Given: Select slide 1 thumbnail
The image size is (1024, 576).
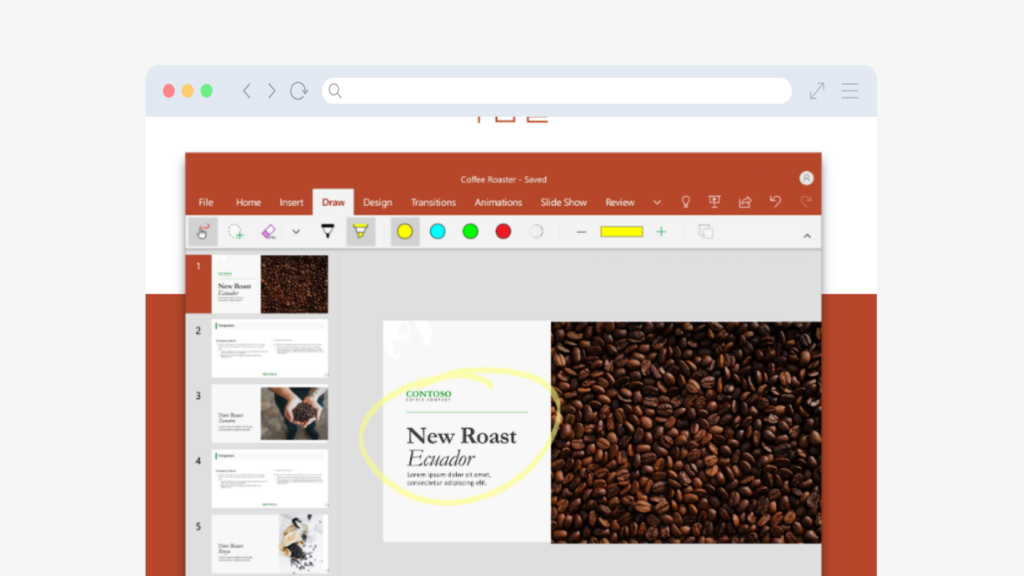Looking at the screenshot, I should pyautogui.click(x=270, y=284).
